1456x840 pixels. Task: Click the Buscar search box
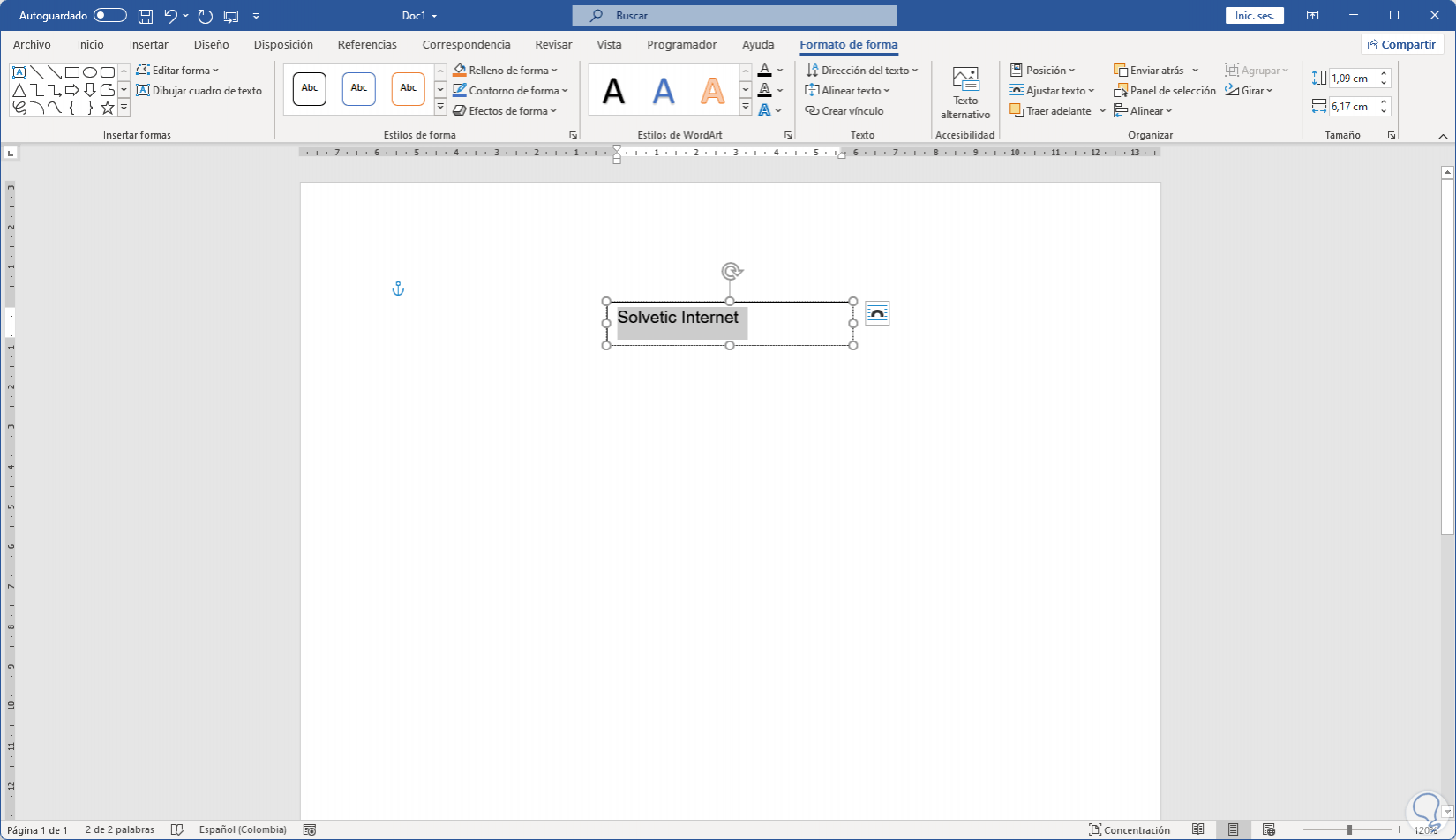[734, 16]
